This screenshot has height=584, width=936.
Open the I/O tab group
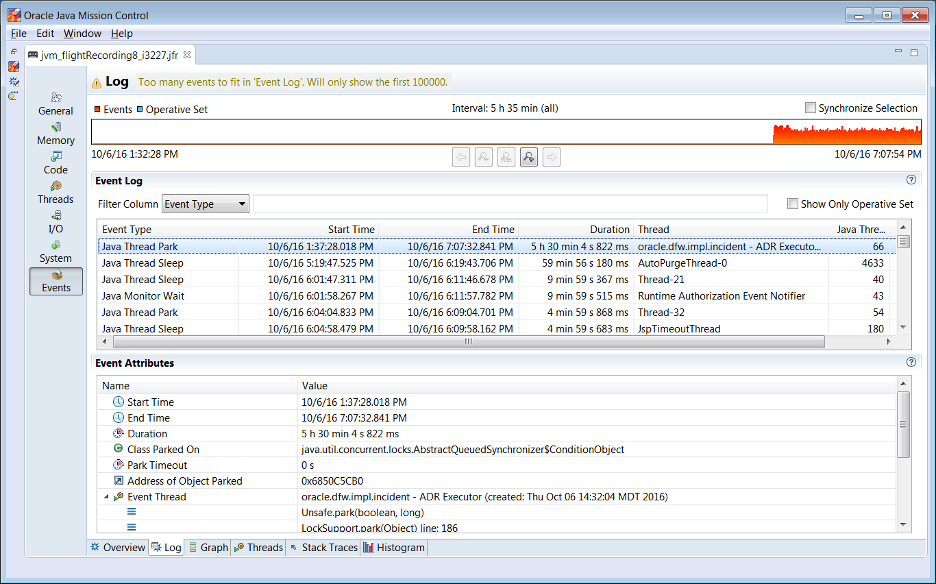click(x=56, y=222)
